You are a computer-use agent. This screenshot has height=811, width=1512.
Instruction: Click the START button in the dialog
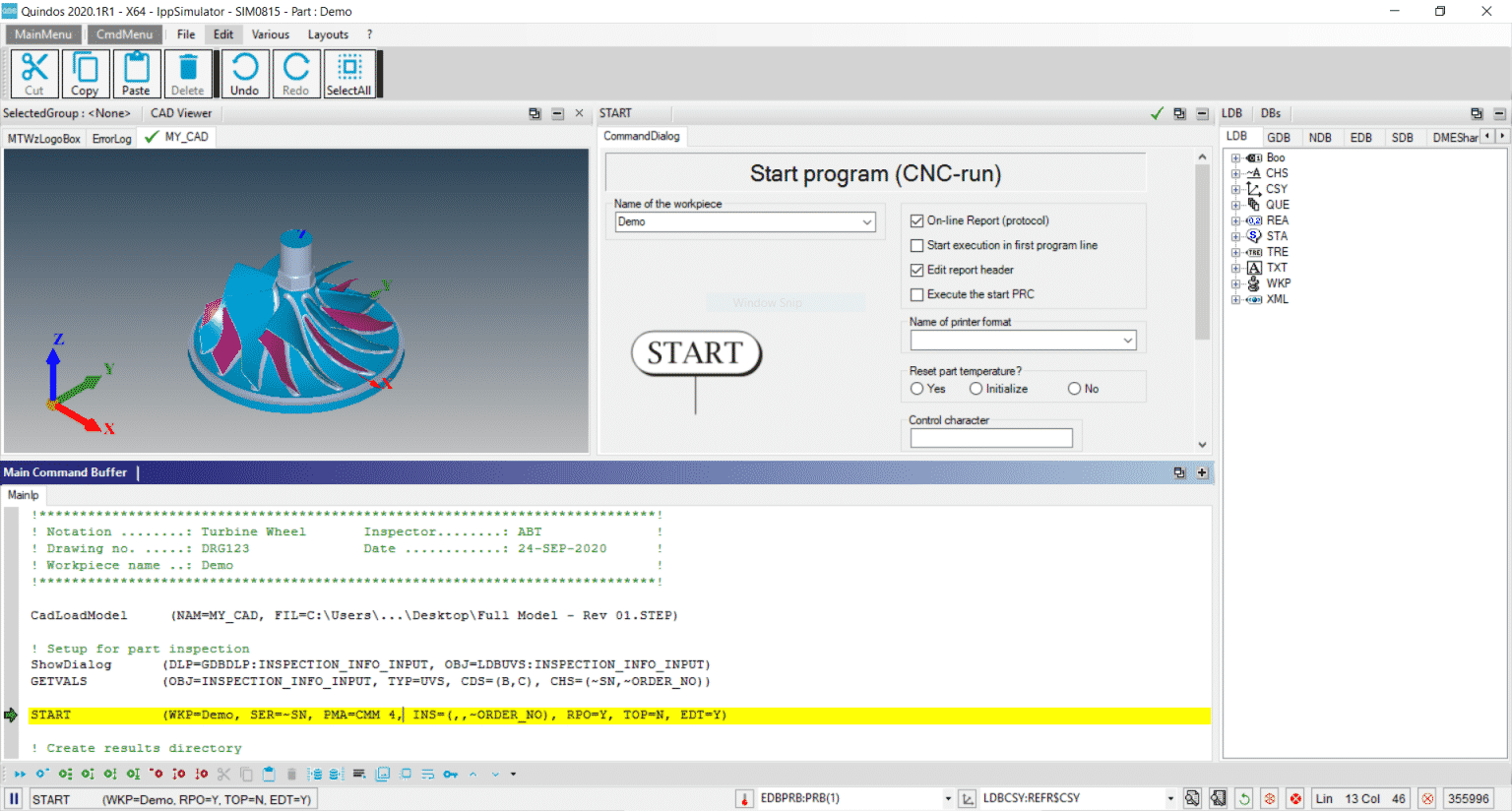point(696,352)
